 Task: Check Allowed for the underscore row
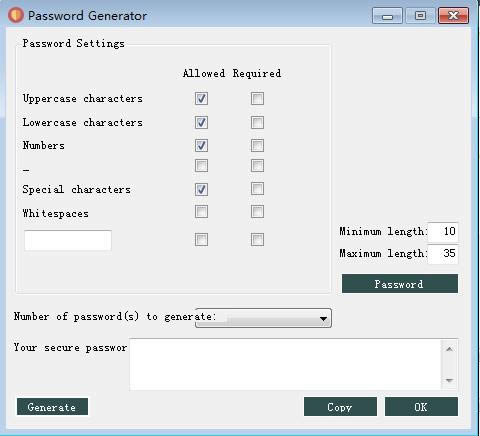coord(201,166)
